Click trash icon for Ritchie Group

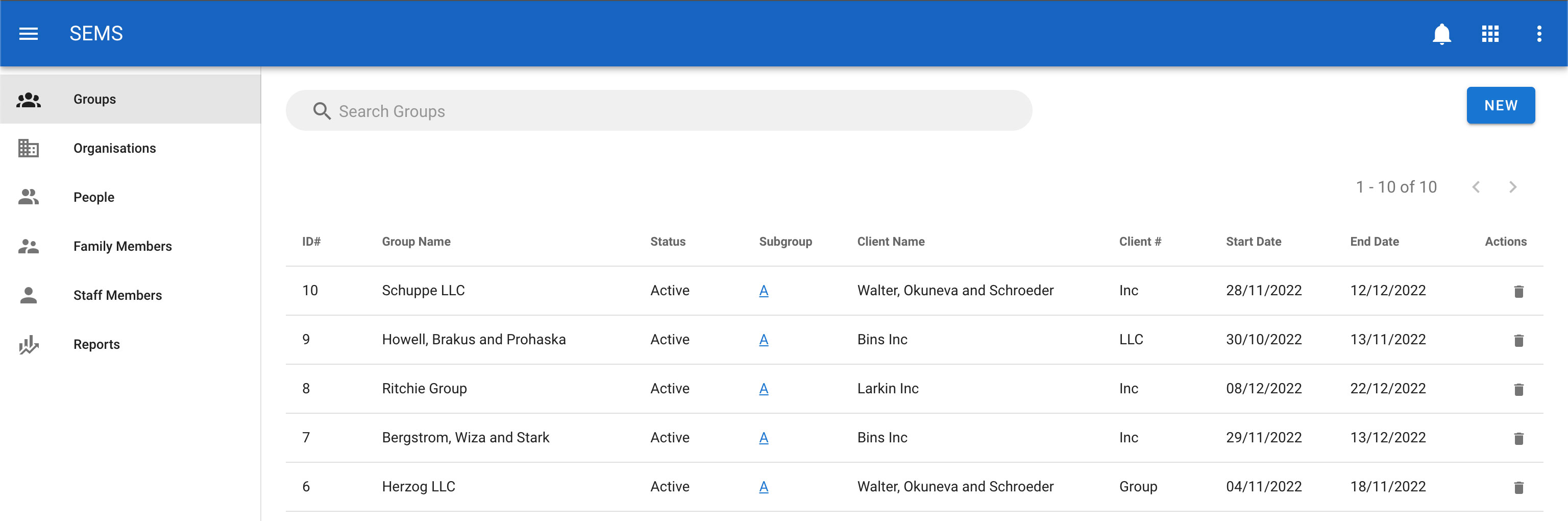coord(1518,389)
